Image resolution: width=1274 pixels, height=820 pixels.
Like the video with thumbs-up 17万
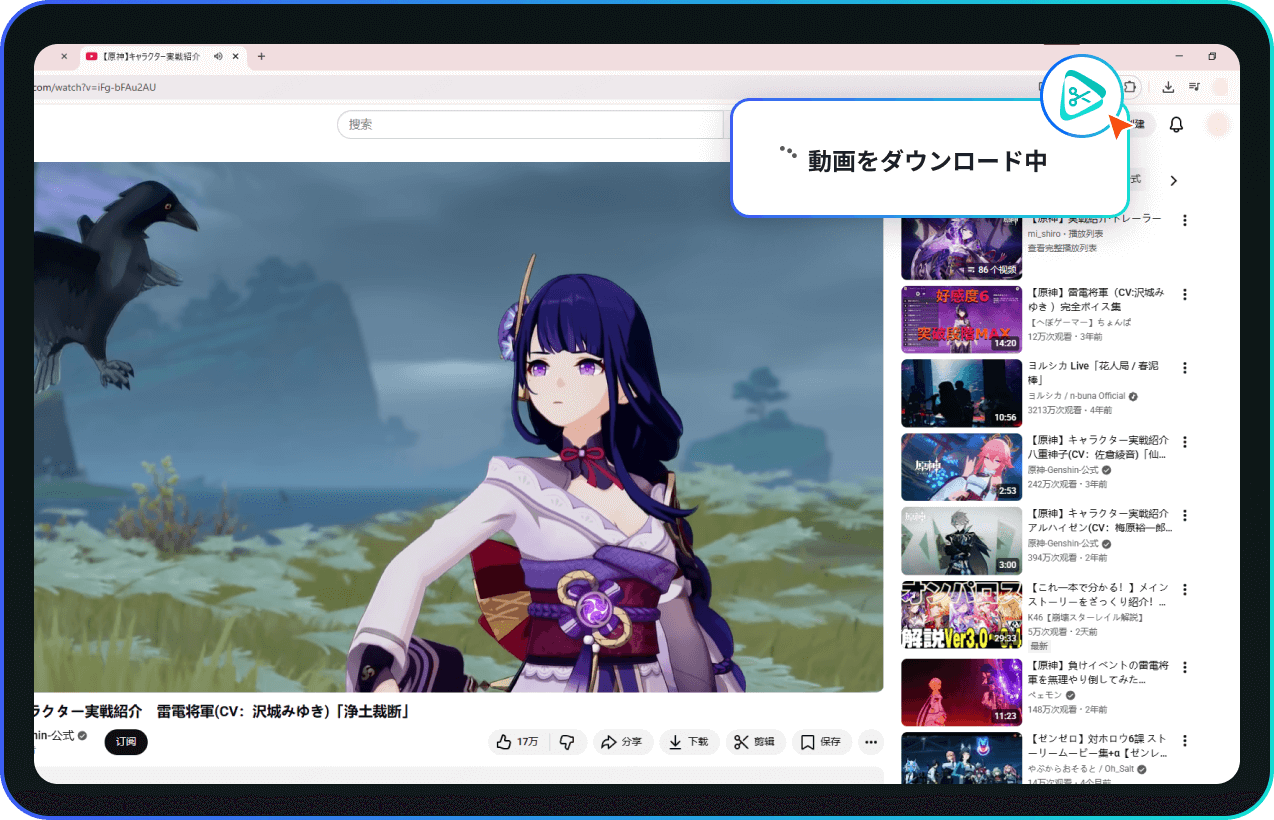tap(518, 742)
